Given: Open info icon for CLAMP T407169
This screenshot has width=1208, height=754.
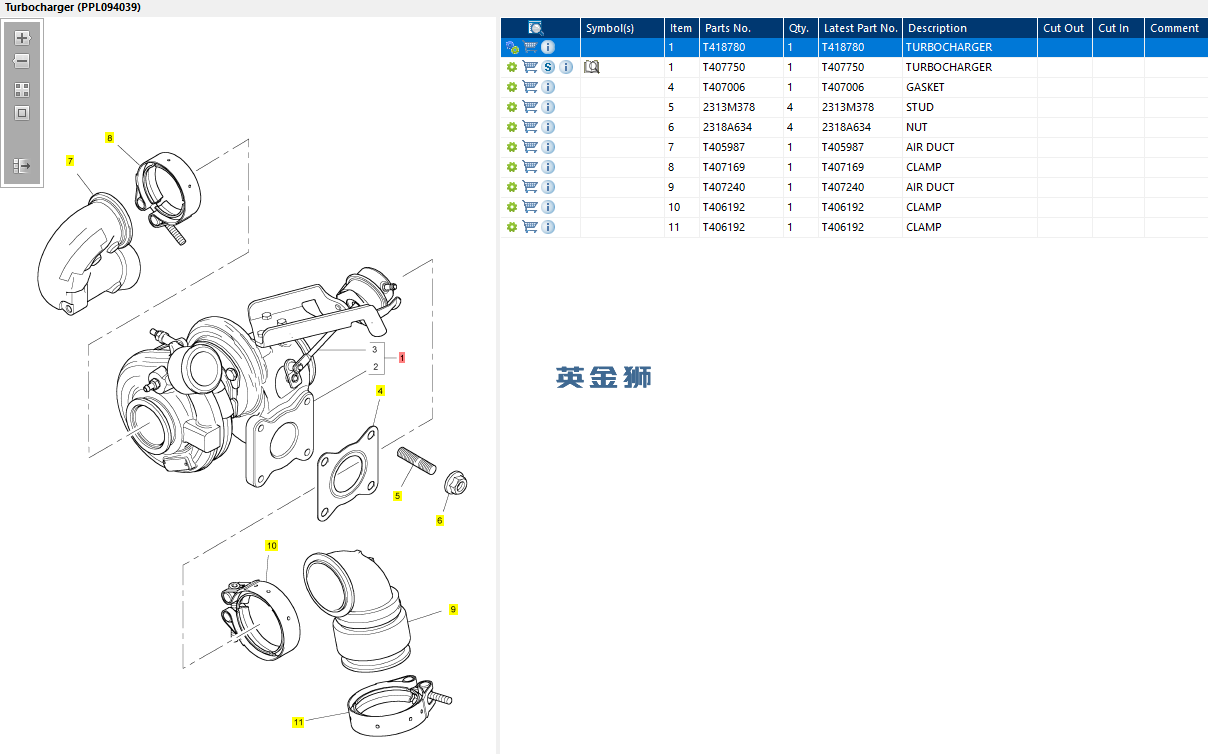Looking at the screenshot, I should (x=548, y=167).
